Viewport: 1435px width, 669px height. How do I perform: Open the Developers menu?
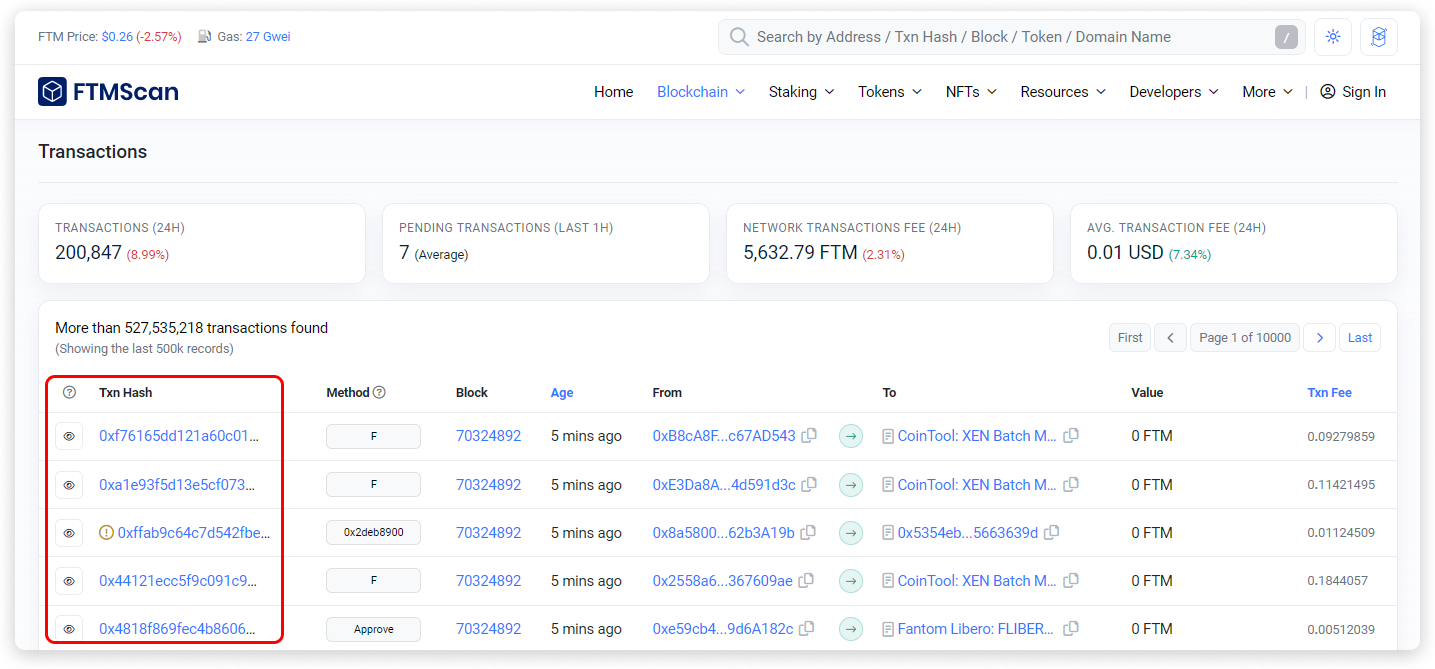point(1173,92)
